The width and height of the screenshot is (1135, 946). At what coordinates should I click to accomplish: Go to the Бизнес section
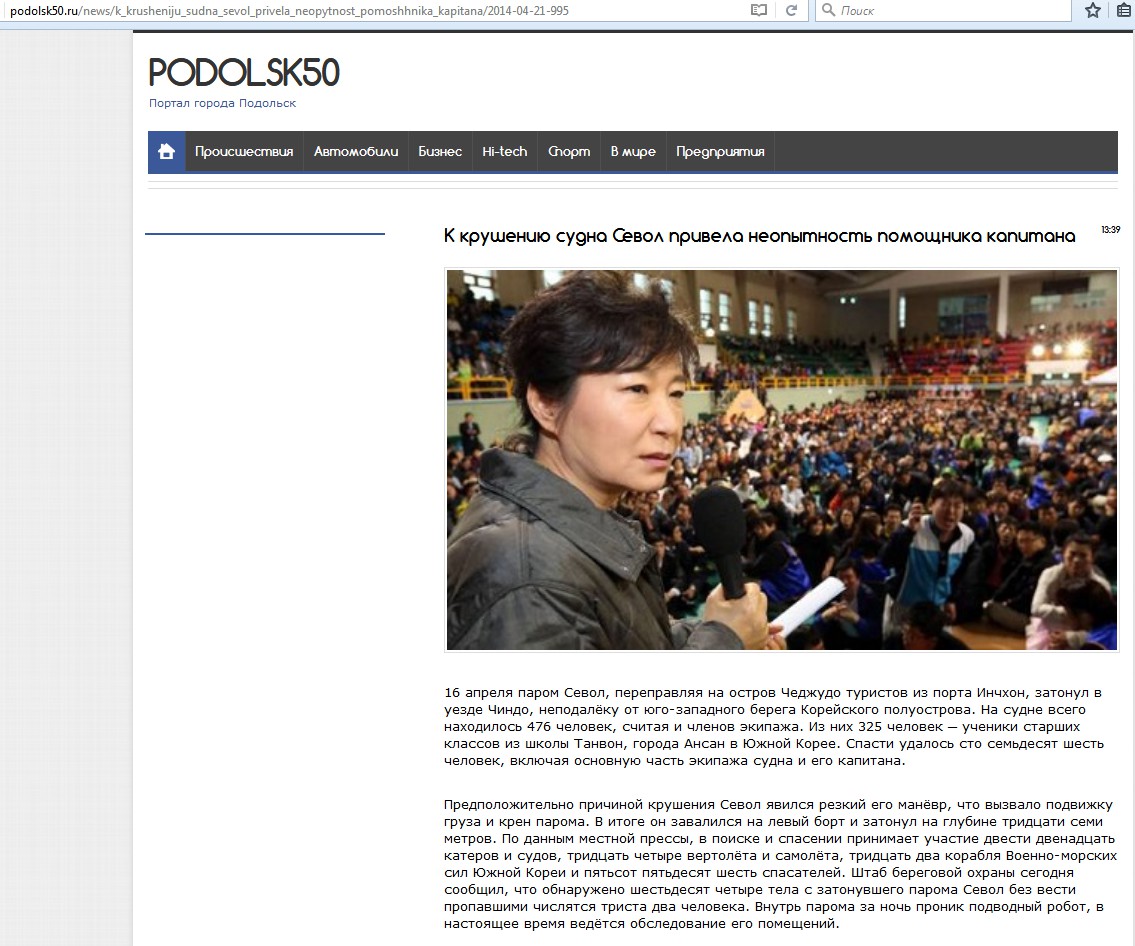(440, 151)
